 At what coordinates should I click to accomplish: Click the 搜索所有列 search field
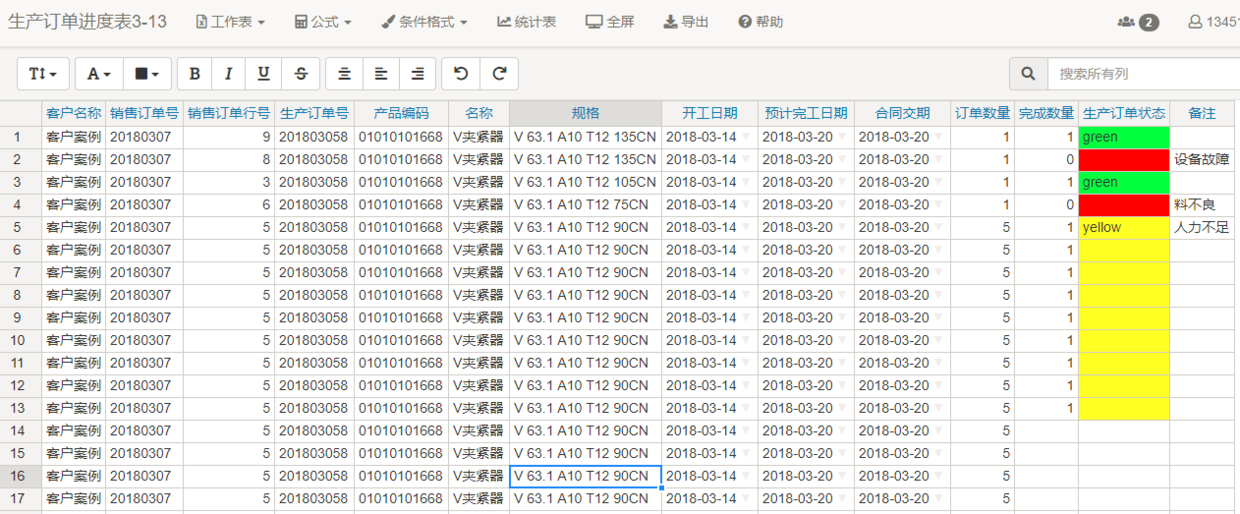pos(1140,74)
